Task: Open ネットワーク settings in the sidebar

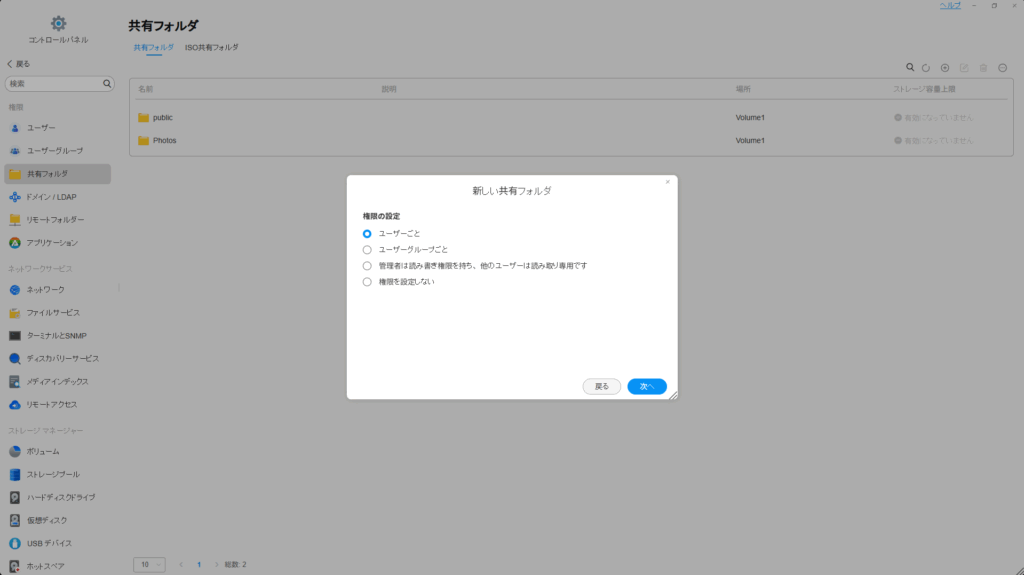Action: (57, 289)
